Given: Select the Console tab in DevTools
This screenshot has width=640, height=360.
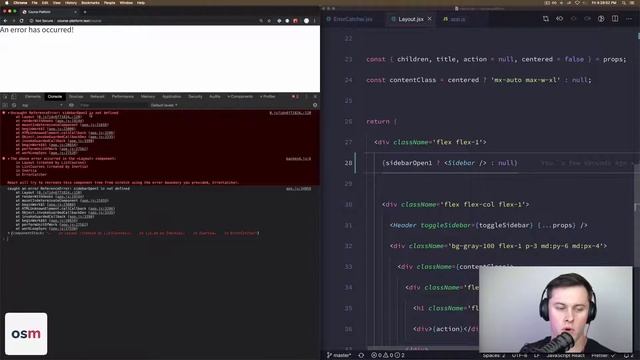Looking at the screenshot, I should click(55, 97).
